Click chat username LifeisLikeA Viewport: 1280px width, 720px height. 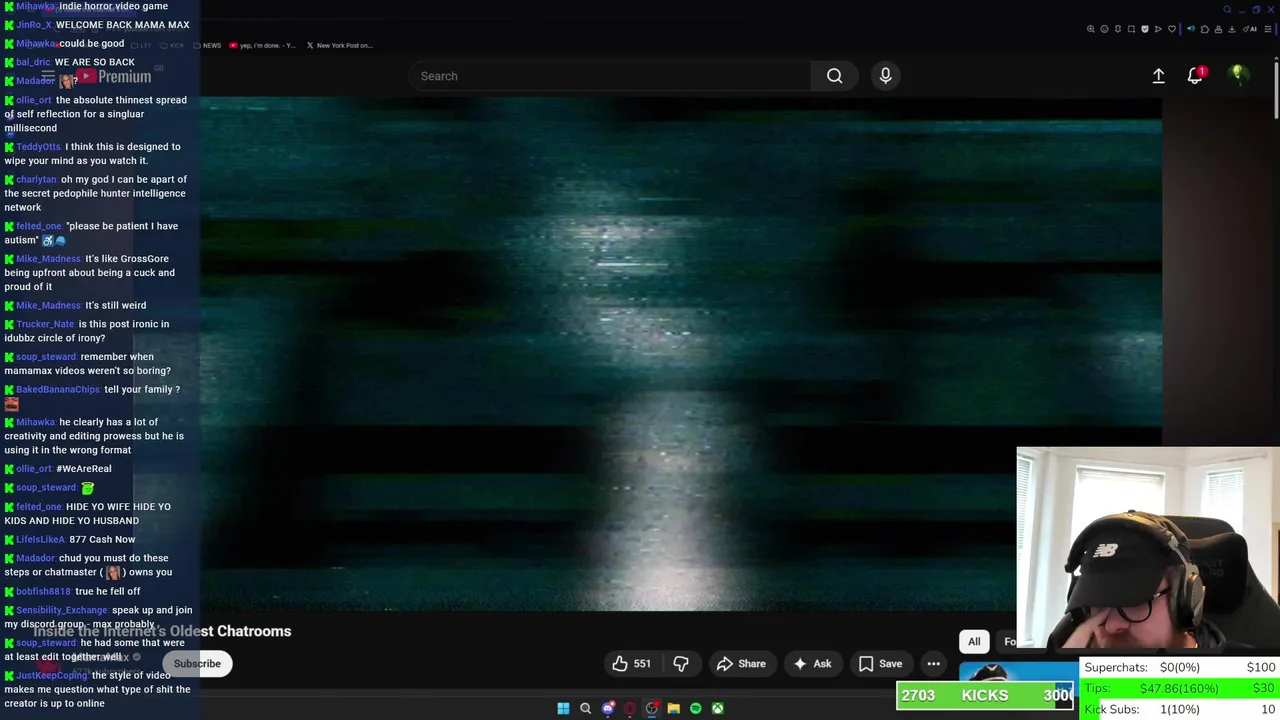coord(40,540)
